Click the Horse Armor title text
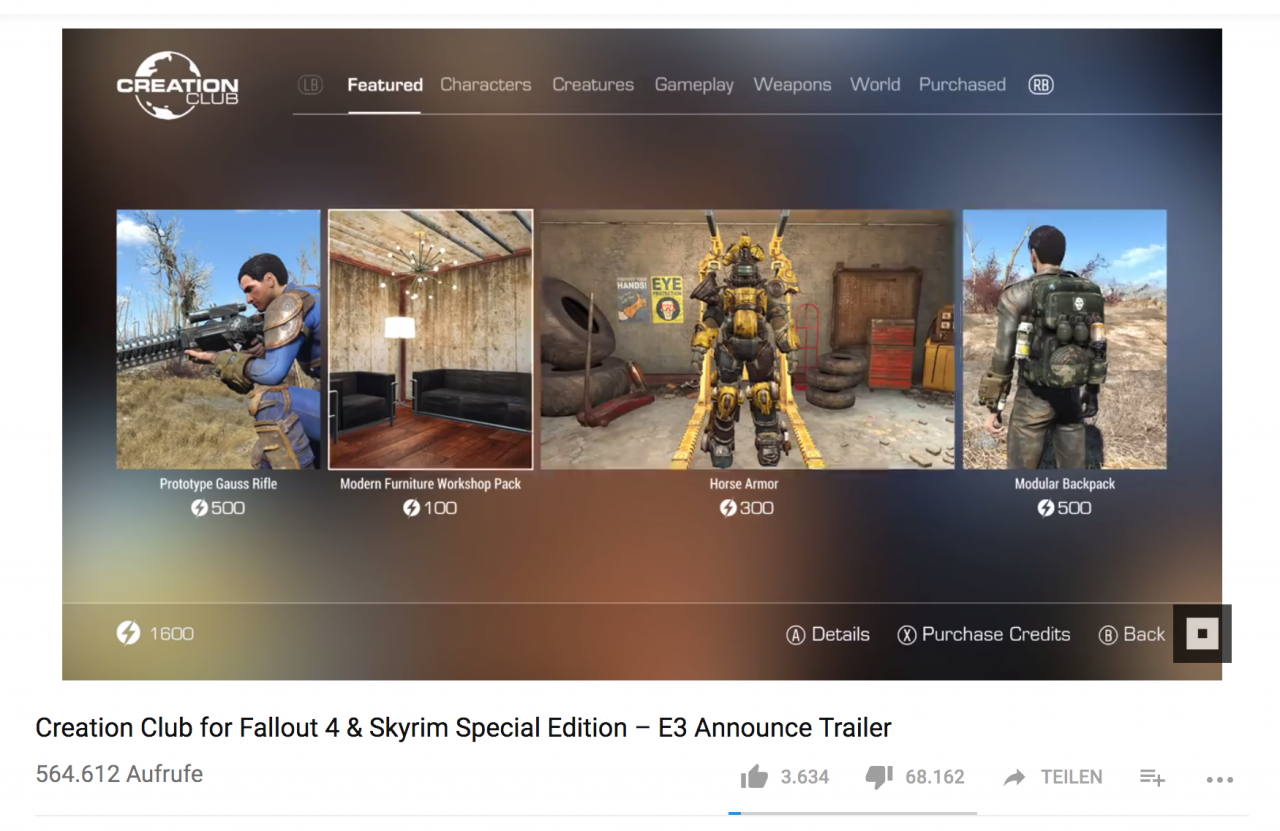The width and height of the screenshot is (1280, 831). pos(744,484)
